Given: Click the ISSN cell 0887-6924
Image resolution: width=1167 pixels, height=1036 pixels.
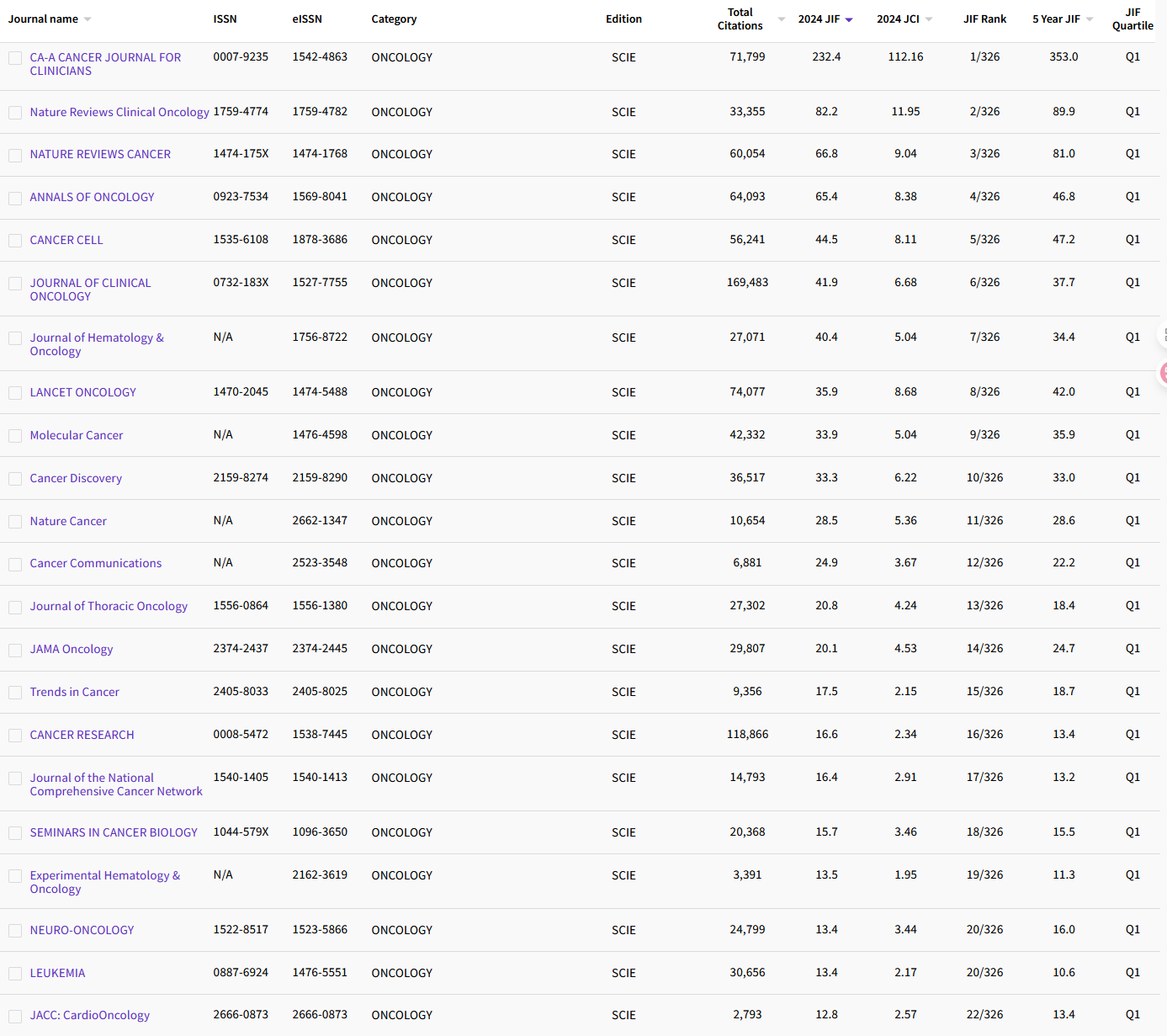Looking at the screenshot, I should (241, 972).
